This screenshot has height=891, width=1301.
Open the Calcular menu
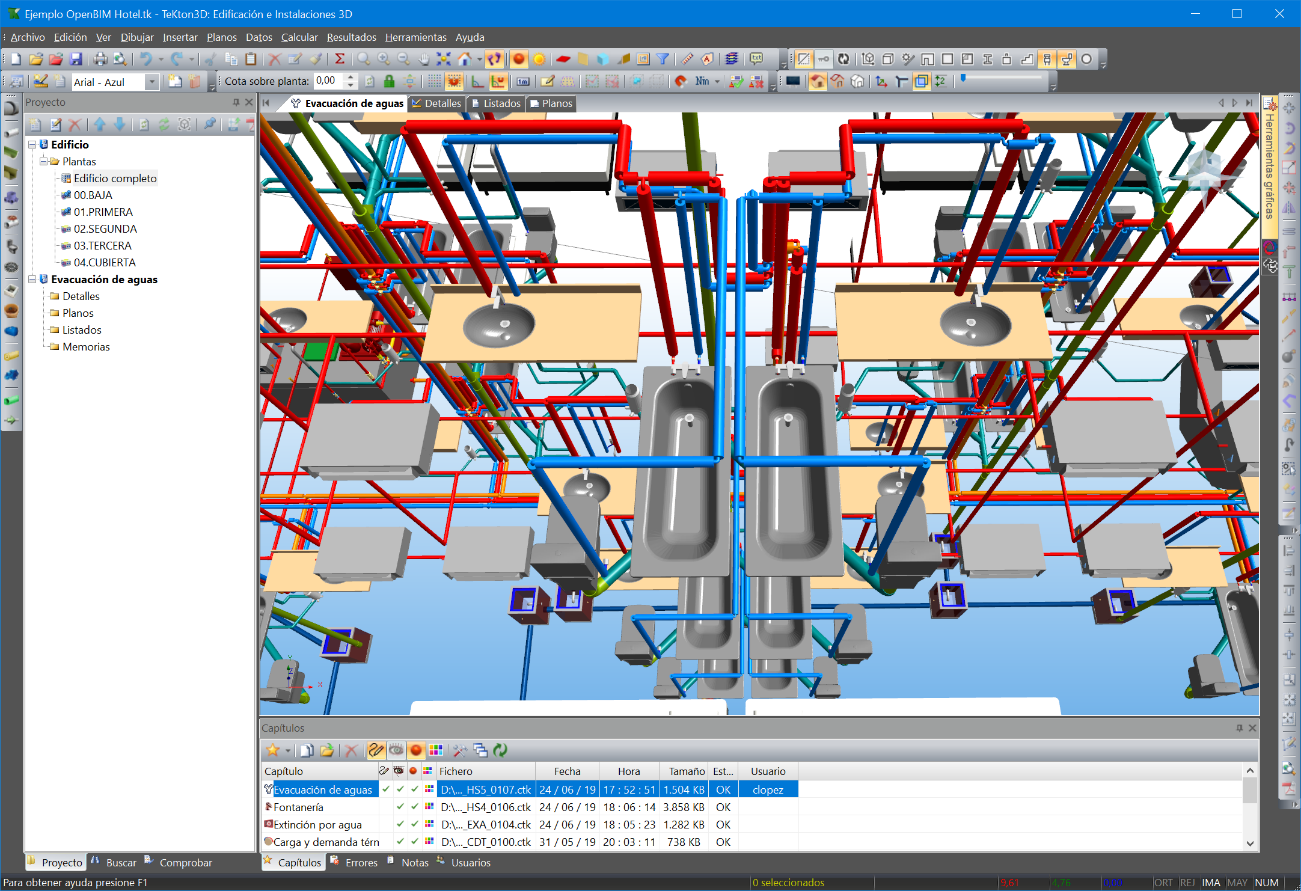click(299, 37)
